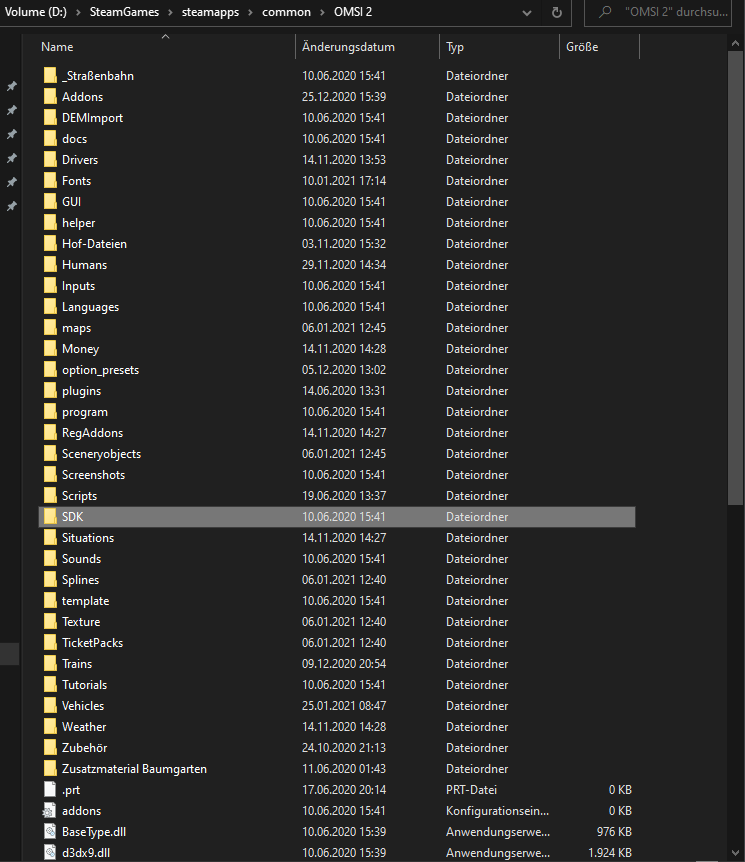
Task: Select the Vehicles folder icon
Action: tap(51, 706)
